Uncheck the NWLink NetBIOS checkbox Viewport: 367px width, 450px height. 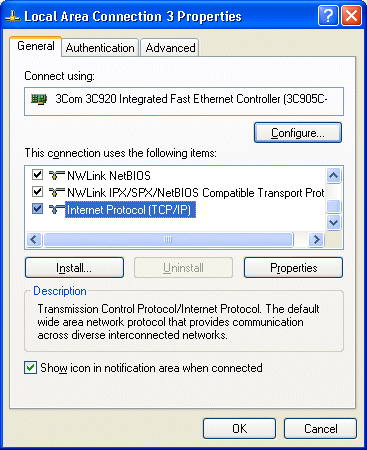coord(37,174)
